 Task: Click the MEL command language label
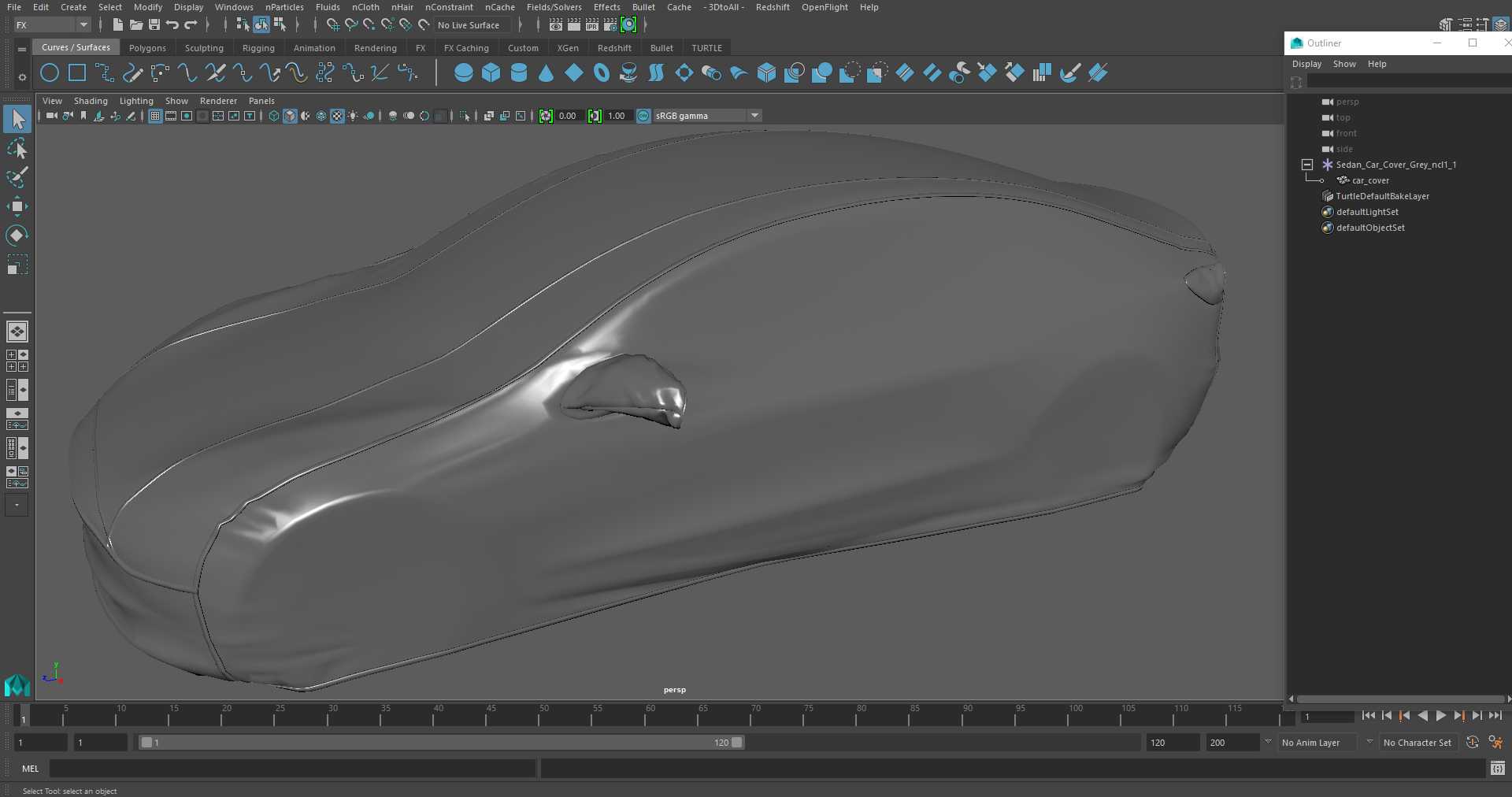click(30, 769)
